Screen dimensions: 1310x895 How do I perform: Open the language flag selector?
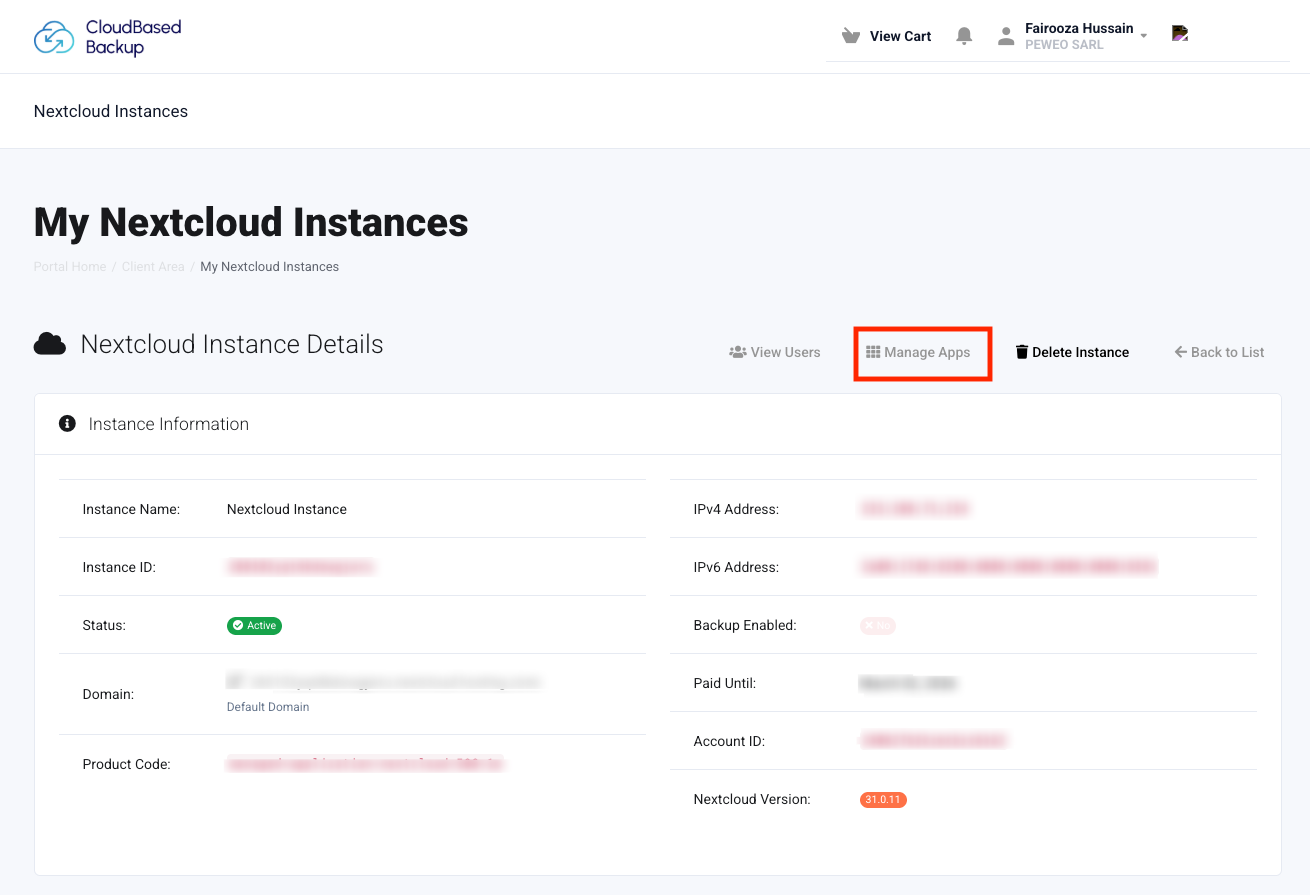[x=1180, y=33]
